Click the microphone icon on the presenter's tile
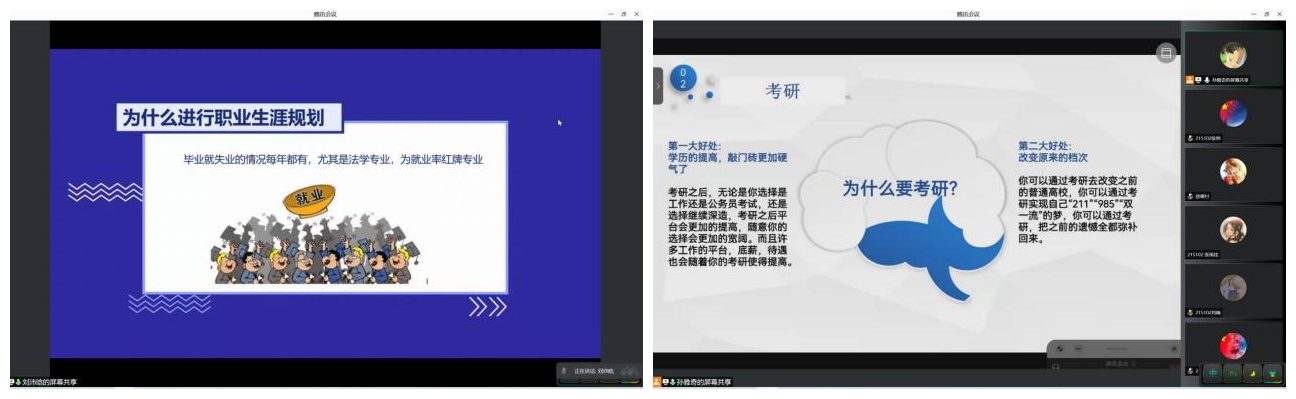The height and width of the screenshot is (399, 1296). (1207, 79)
